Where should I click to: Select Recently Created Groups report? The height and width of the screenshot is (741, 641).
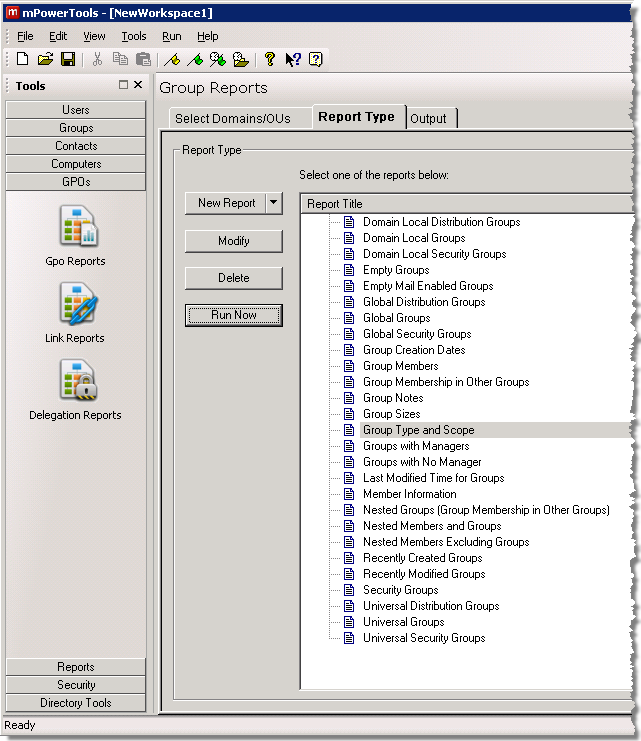[x=423, y=558]
